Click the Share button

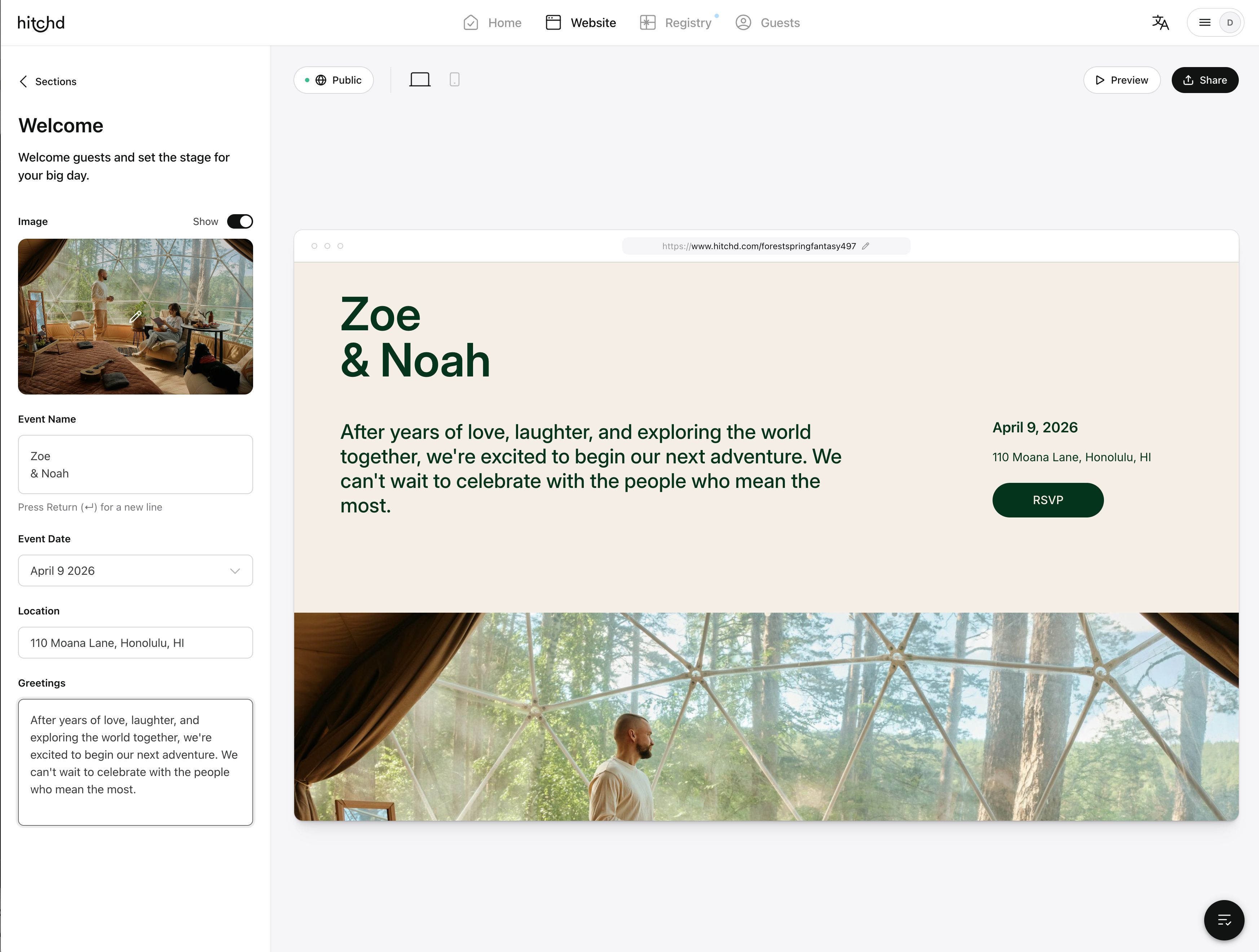click(1205, 80)
